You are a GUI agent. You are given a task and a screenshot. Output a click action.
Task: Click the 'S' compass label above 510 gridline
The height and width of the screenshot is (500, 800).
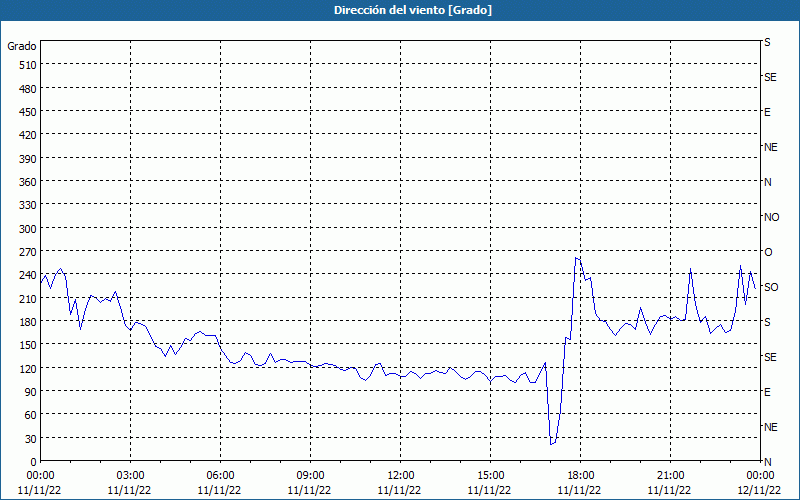point(767,42)
